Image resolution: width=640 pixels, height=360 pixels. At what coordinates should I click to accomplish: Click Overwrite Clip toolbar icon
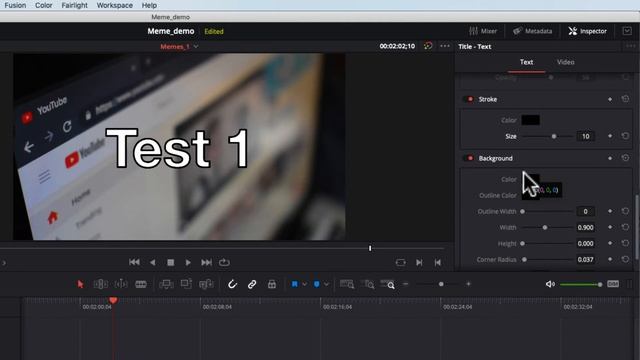pos(186,284)
